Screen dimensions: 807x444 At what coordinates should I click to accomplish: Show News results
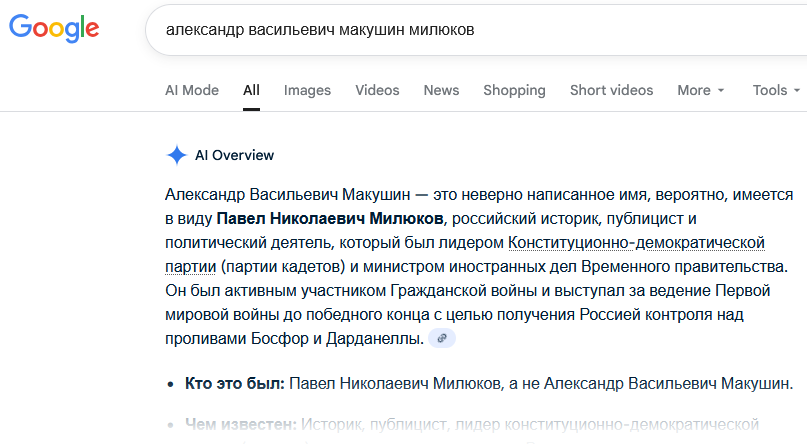[x=441, y=90]
